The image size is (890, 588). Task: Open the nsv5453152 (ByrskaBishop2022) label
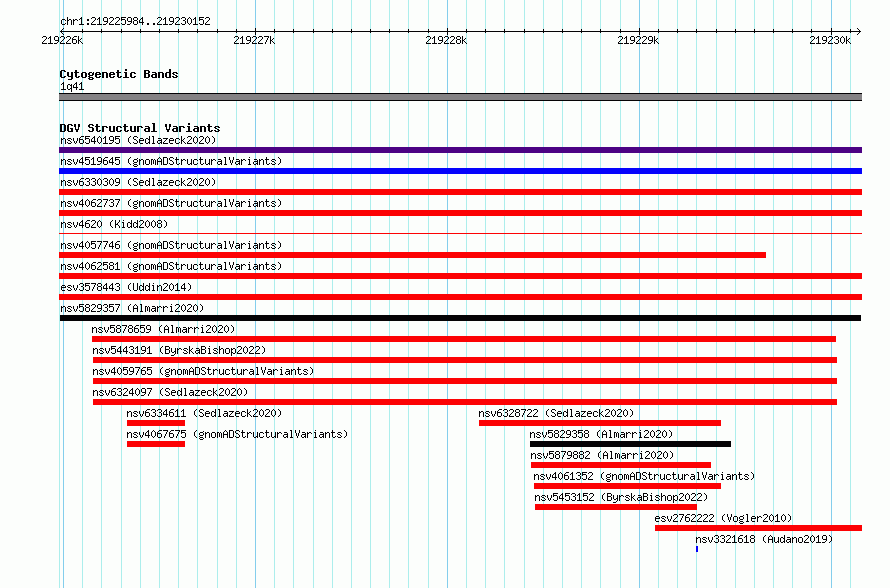click(621, 497)
